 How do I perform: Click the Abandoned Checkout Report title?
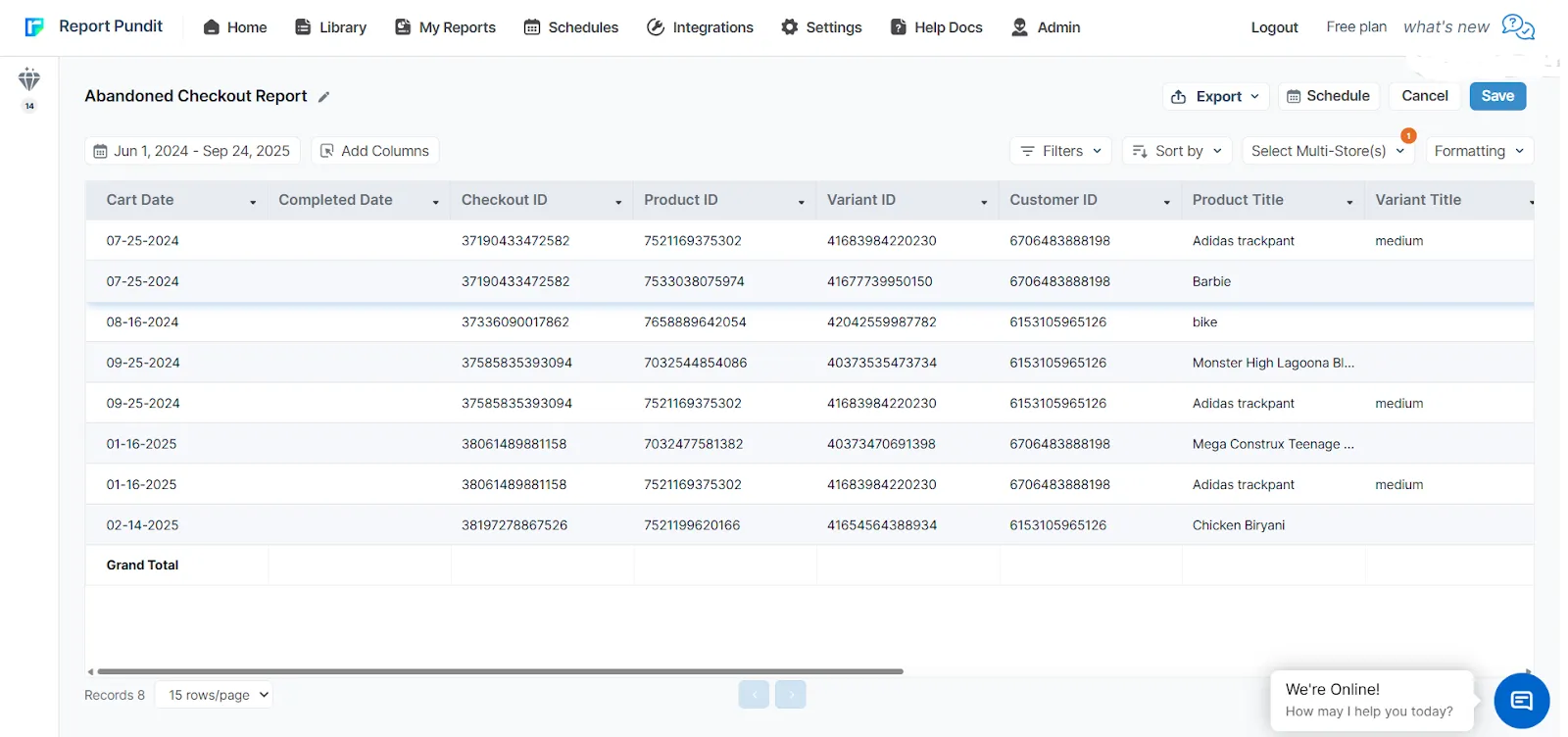(196, 96)
